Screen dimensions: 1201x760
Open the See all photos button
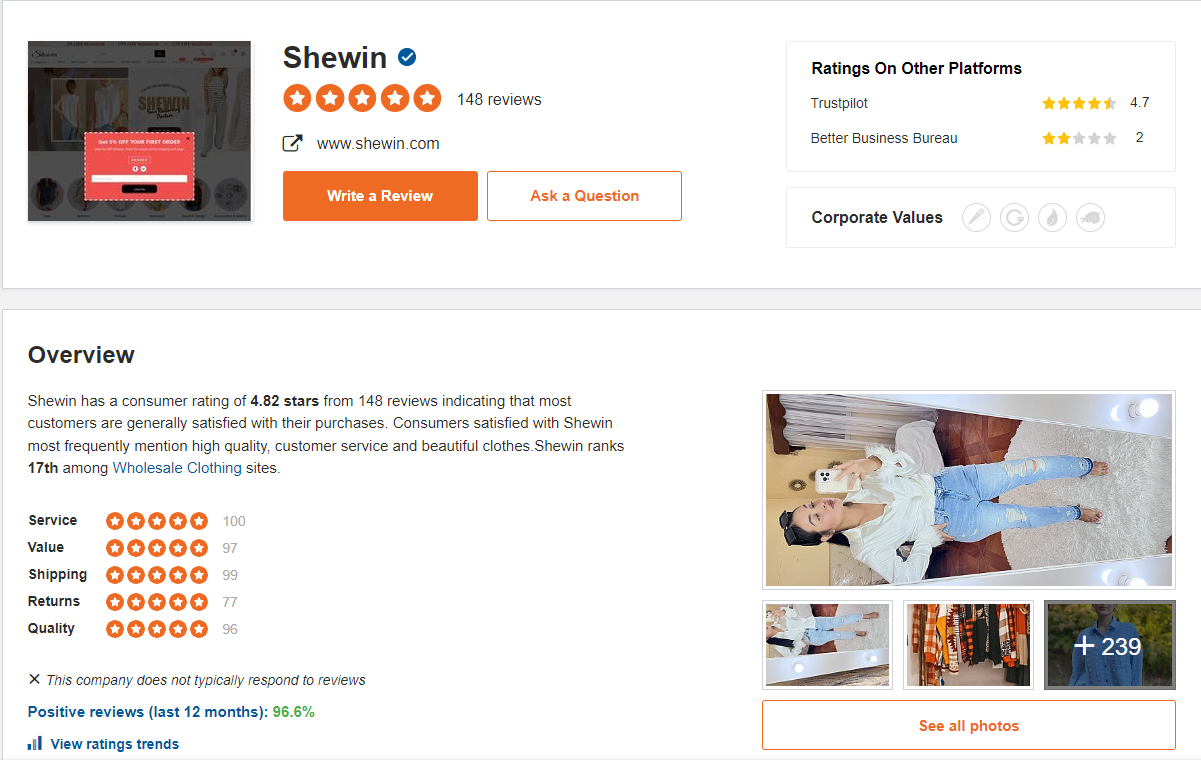968,725
